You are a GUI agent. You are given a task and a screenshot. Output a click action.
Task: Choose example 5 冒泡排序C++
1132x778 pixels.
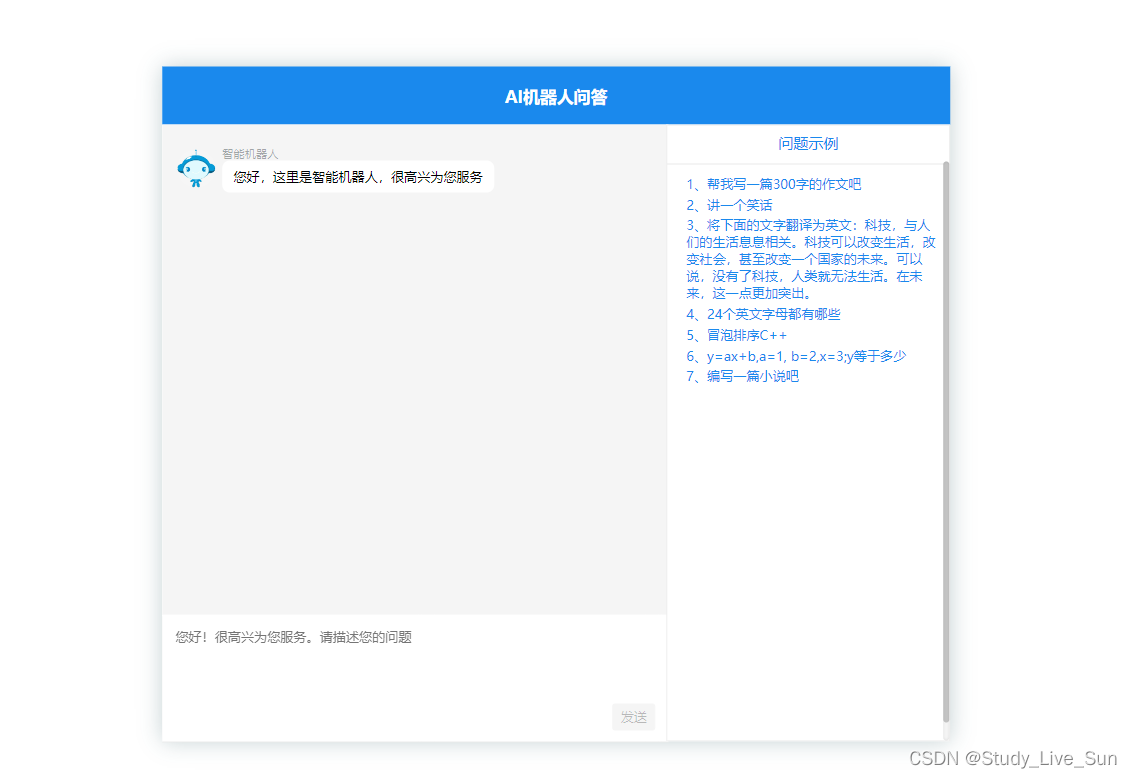click(x=736, y=336)
